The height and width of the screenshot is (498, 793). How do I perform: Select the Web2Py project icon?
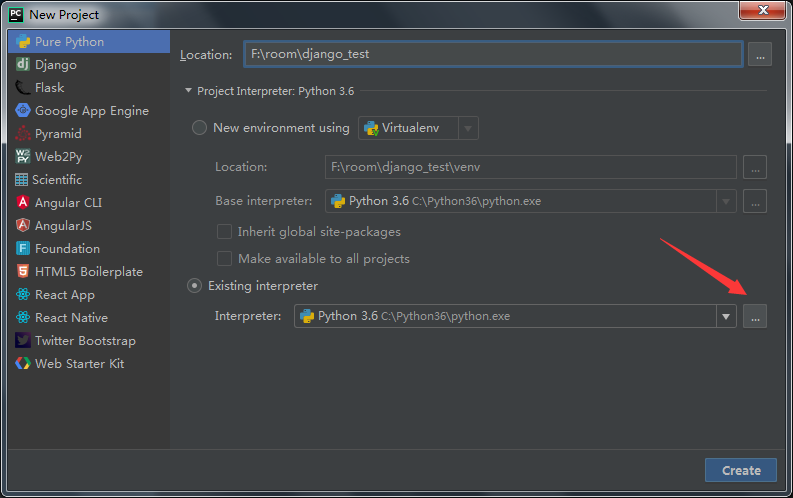coord(23,156)
